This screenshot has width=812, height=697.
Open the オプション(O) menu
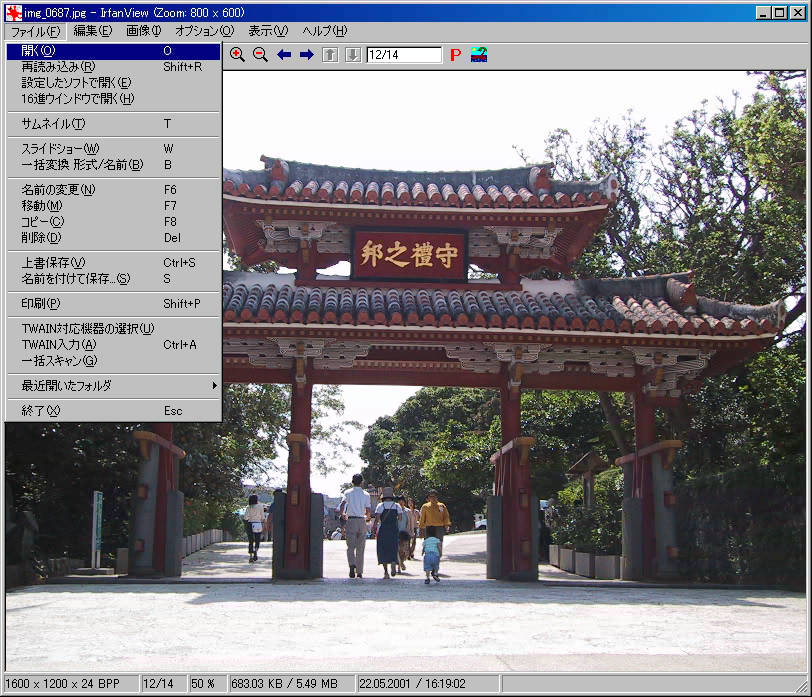[x=204, y=31]
